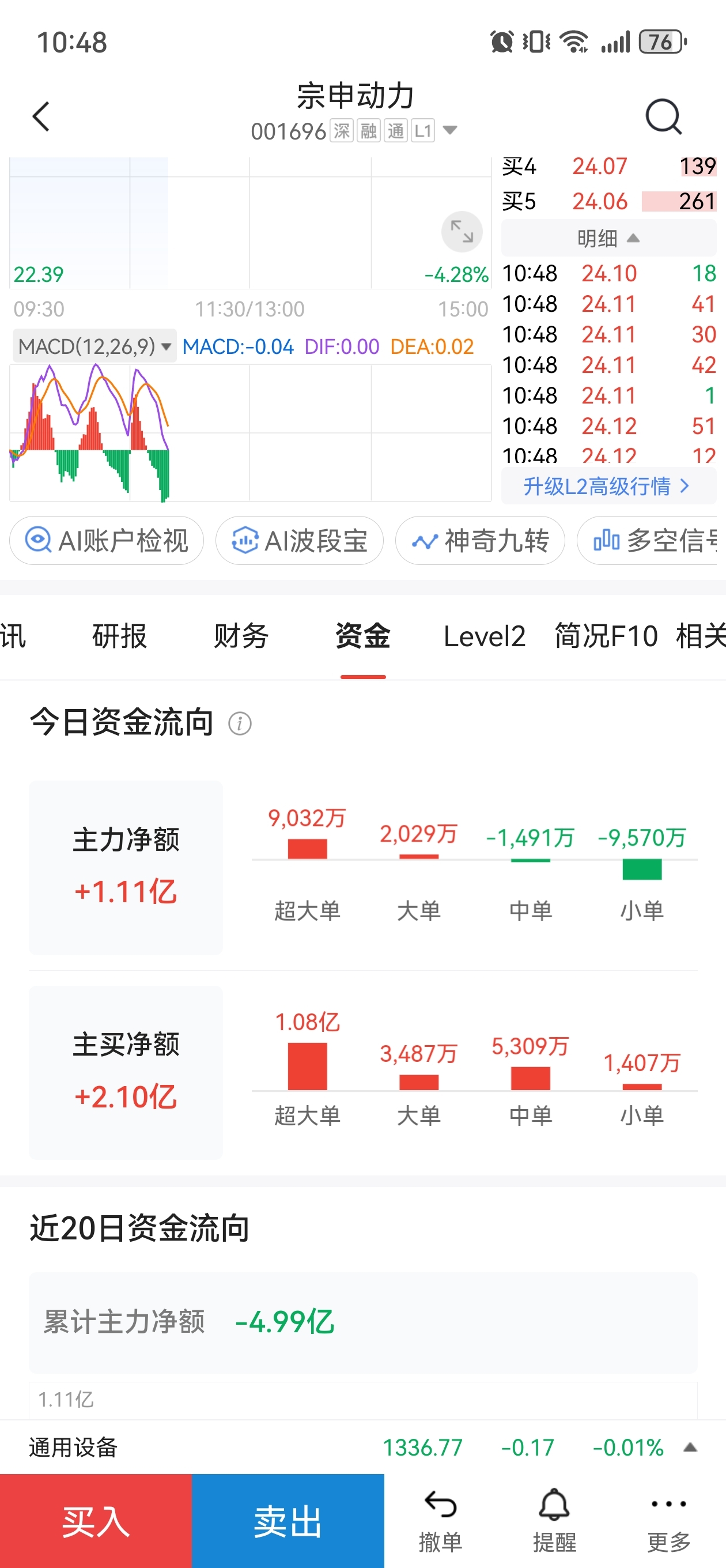Show info for 今日资金流向
This screenshot has width=726, height=1568.
tap(240, 723)
